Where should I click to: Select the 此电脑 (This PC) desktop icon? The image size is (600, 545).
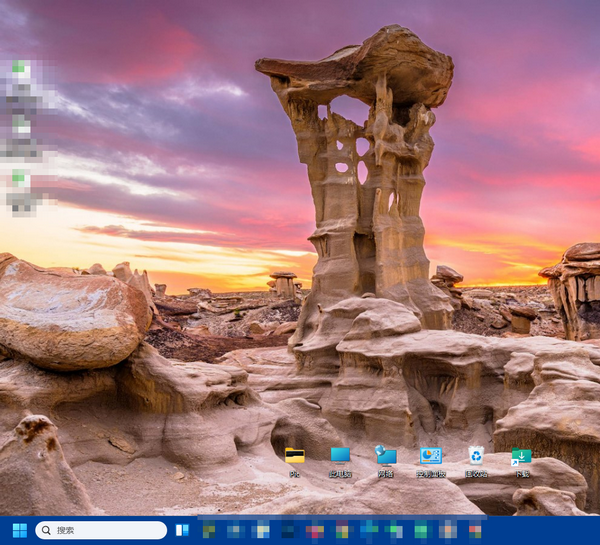click(340, 456)
